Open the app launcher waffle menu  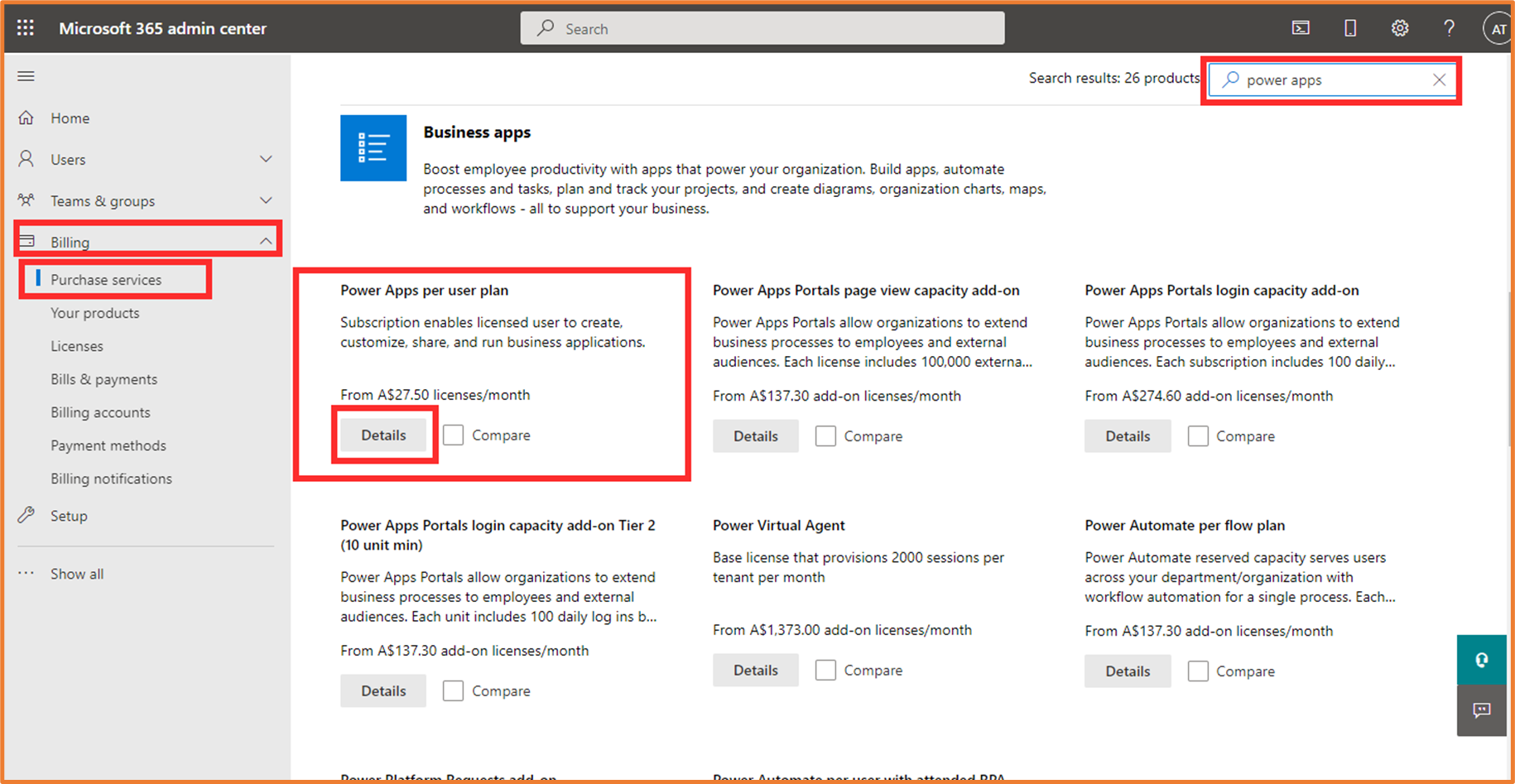click(25, 27)
